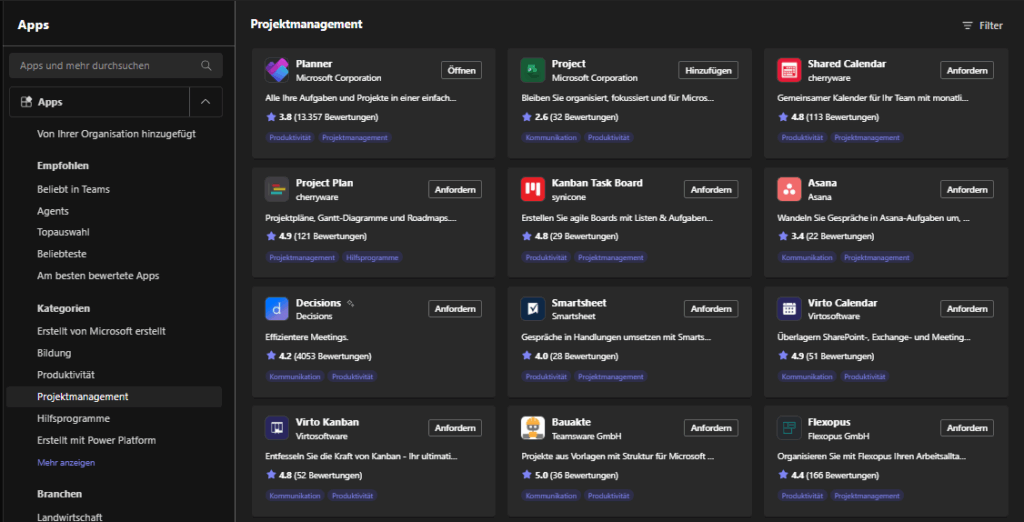Click the filter lines icon
The height and width of the screenshot is (522, 1024).
click(x=967, y=25)
